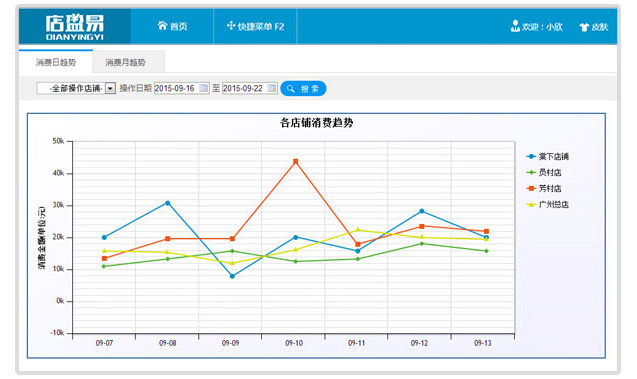Go to 首页 in top navigation
Image resolution: width=637 pixels, height=379 pixels.
pos(172,26)
